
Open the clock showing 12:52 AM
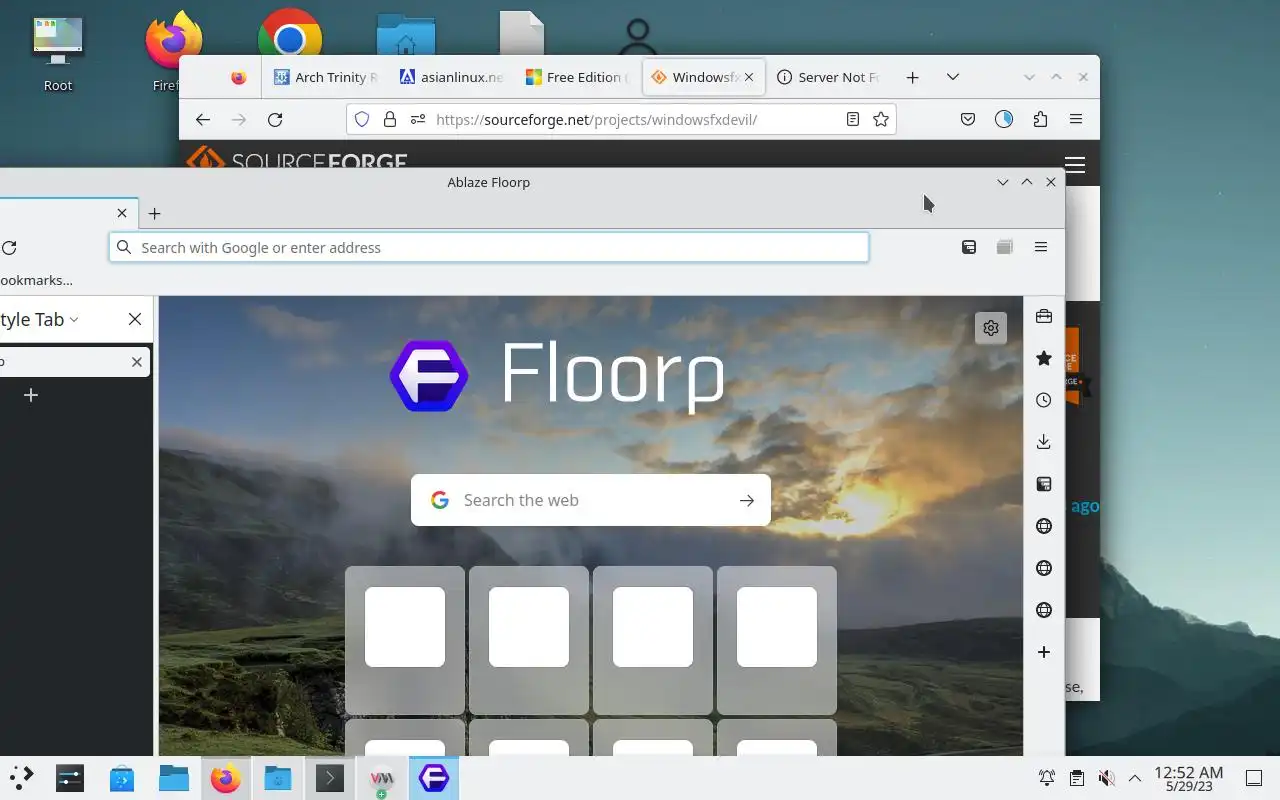tap(1188, 778)
